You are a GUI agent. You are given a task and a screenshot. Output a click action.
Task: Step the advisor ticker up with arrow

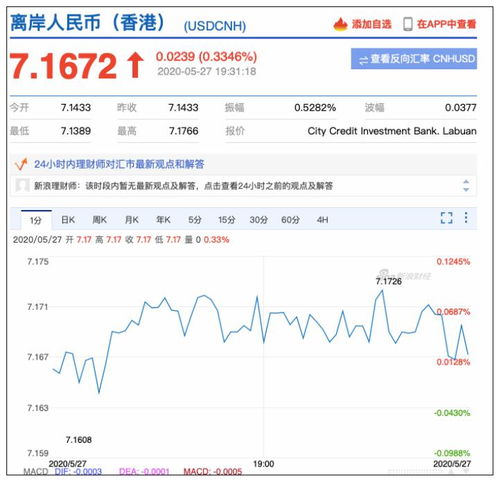pyautogui.click(x=466, y=182)
